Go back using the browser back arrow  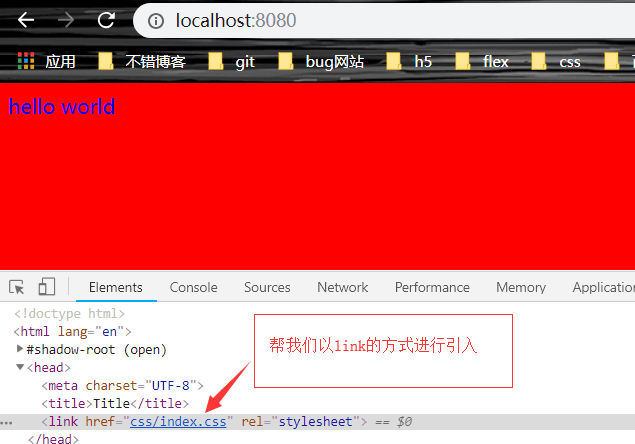point(26,20)
